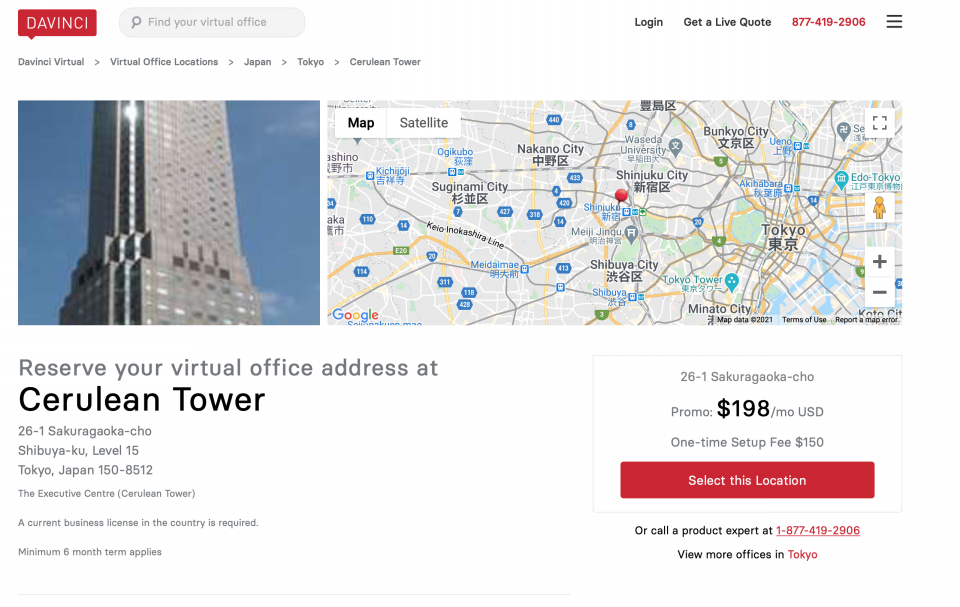Click the Cerulean Tower heading
The width and height of the screenshot is (960, 607).
(x=142, y=399)
